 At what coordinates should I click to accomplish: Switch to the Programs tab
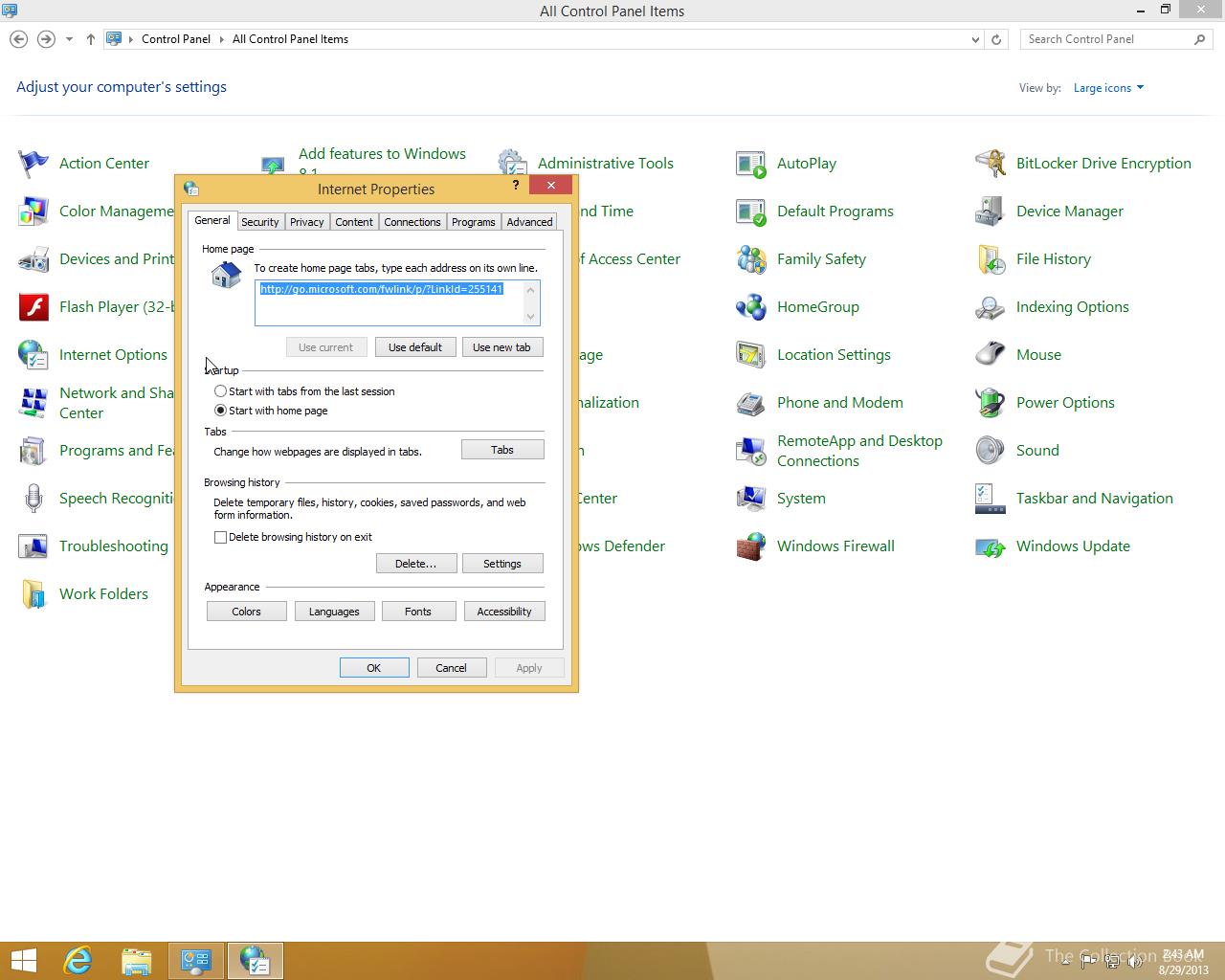click(474, 222)
